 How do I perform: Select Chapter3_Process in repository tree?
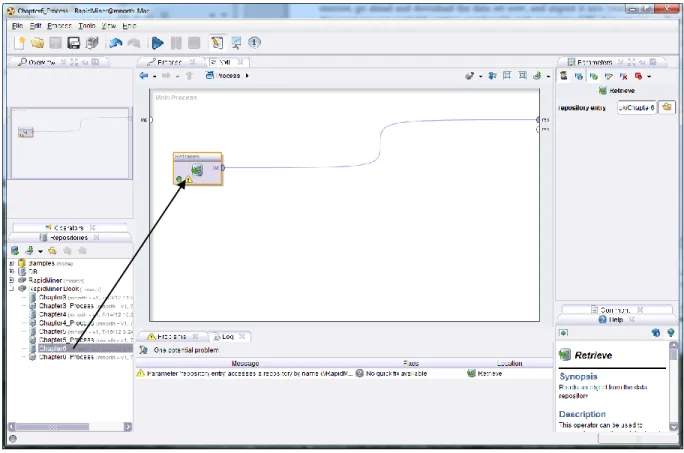point(66,306)
